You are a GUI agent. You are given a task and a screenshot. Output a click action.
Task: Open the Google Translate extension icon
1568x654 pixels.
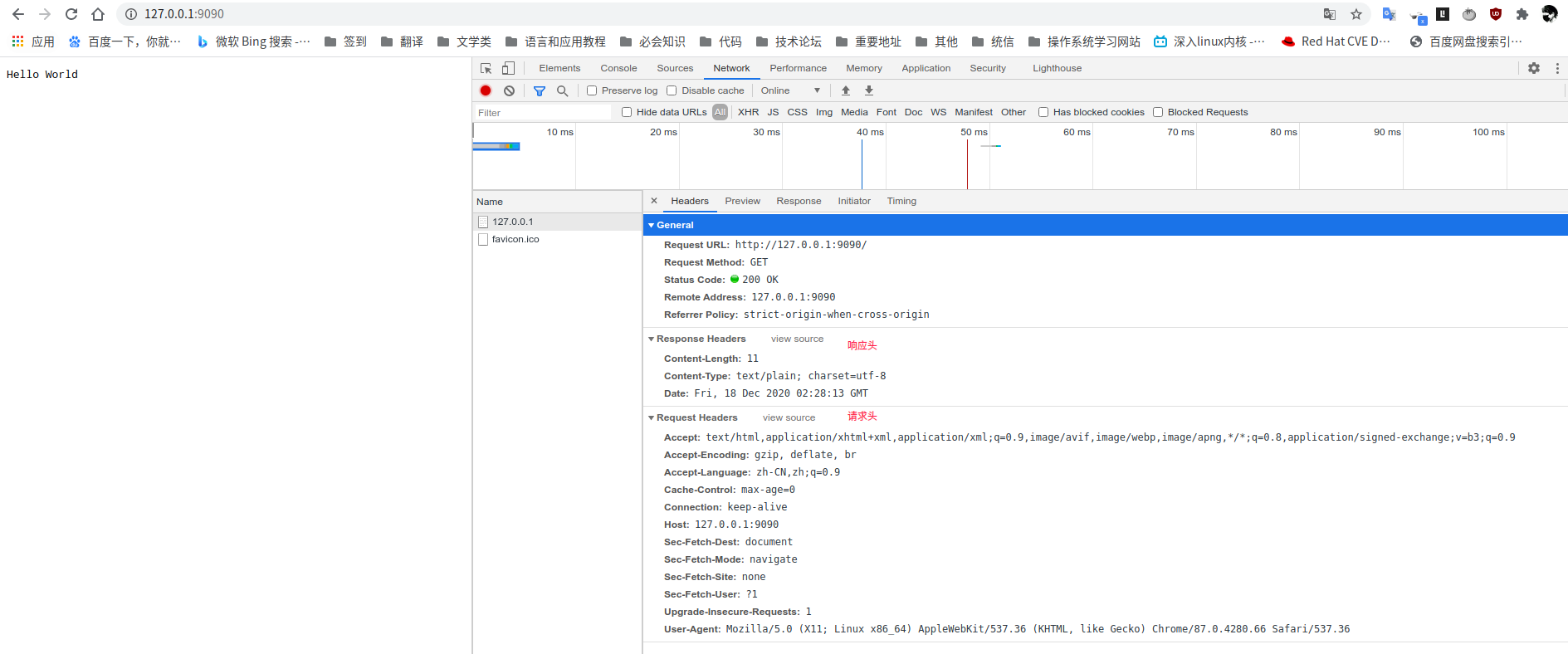(x=1389, y=14)
